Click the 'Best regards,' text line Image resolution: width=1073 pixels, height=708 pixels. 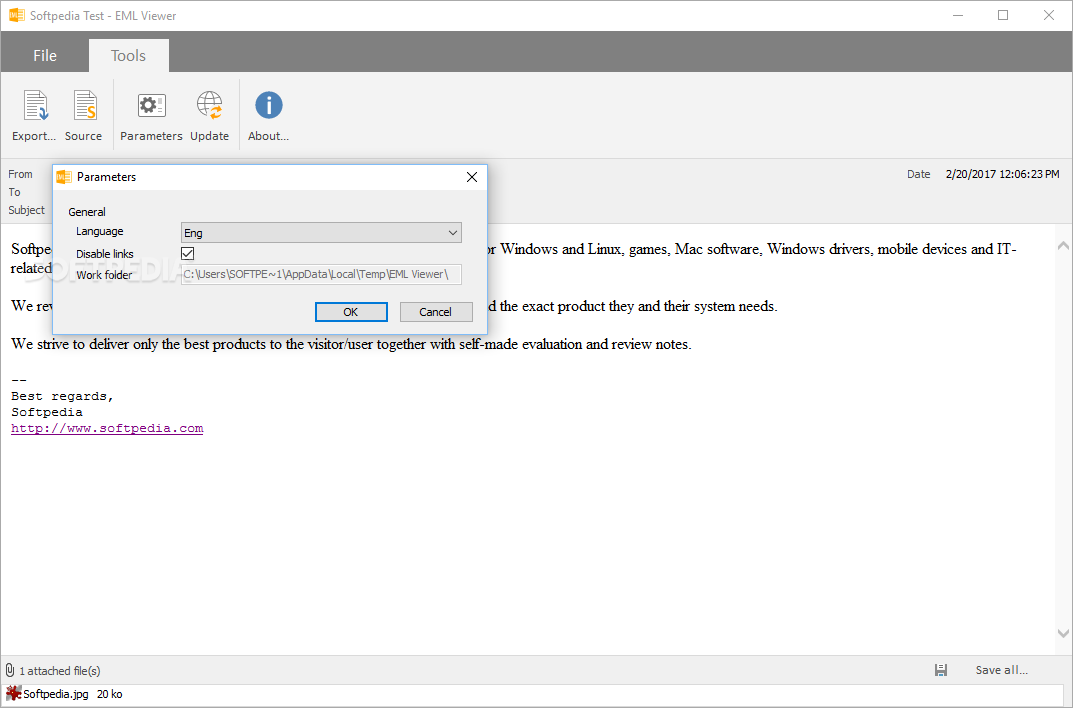62,396
